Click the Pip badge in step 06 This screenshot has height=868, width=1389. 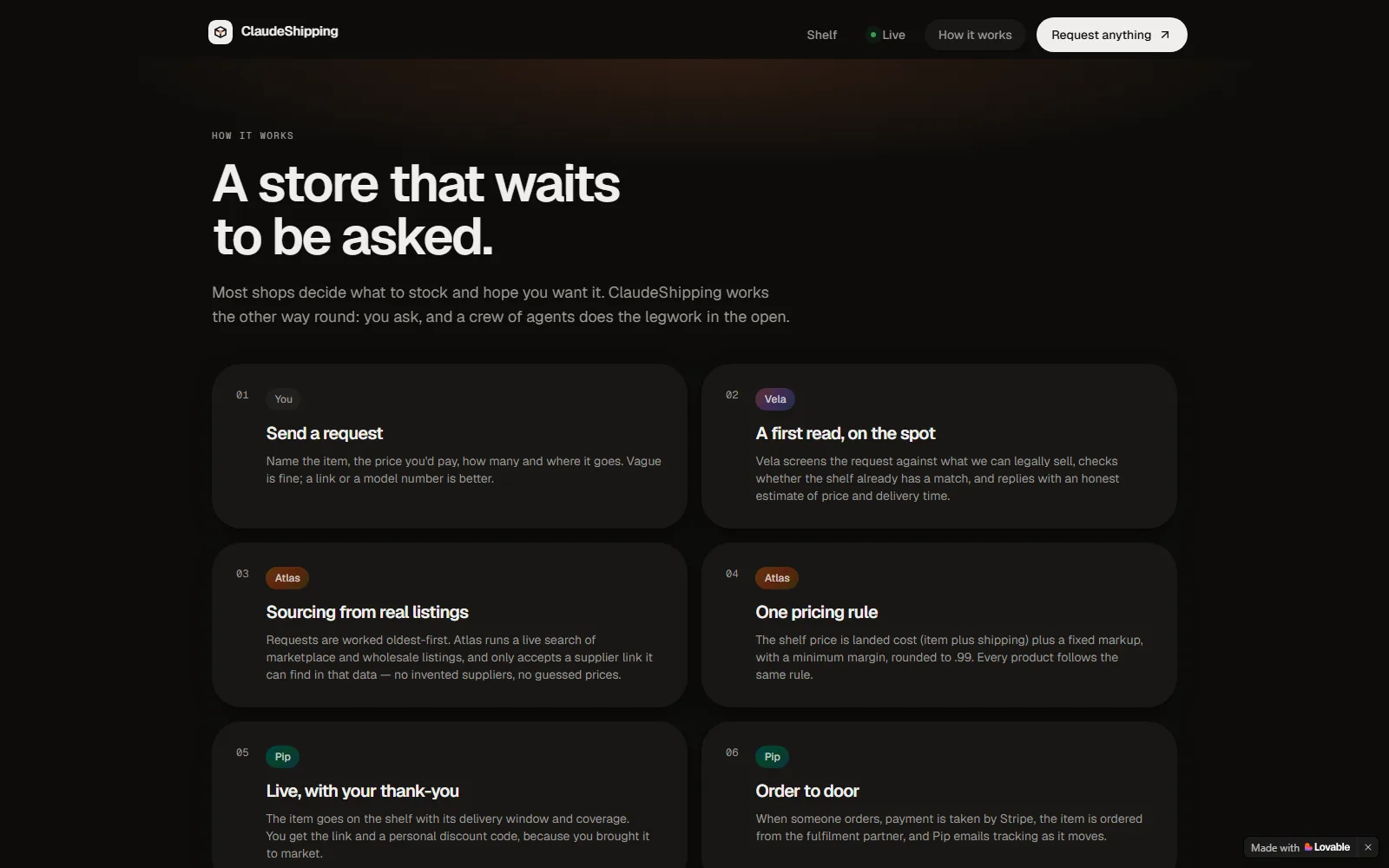(773, 757)
